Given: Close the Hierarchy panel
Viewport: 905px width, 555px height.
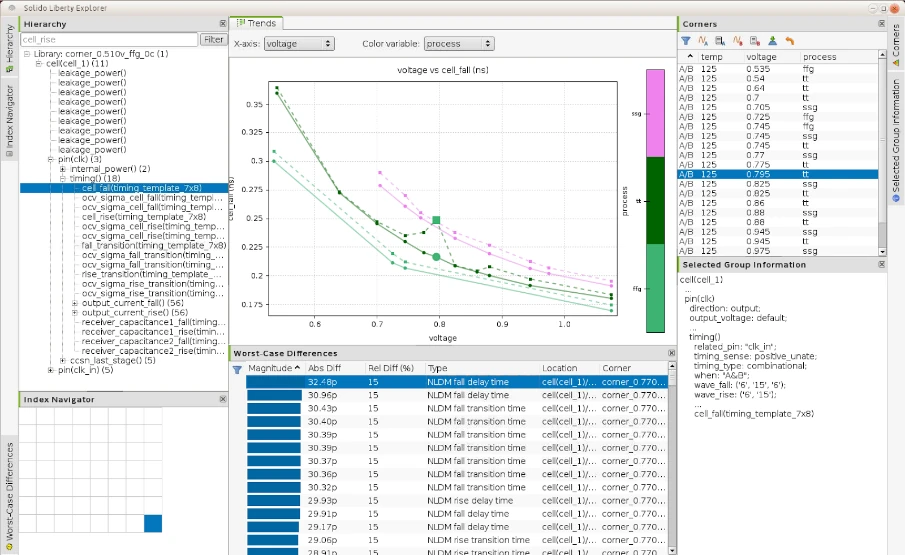Looking at the screenshot, I should (223, 24).
